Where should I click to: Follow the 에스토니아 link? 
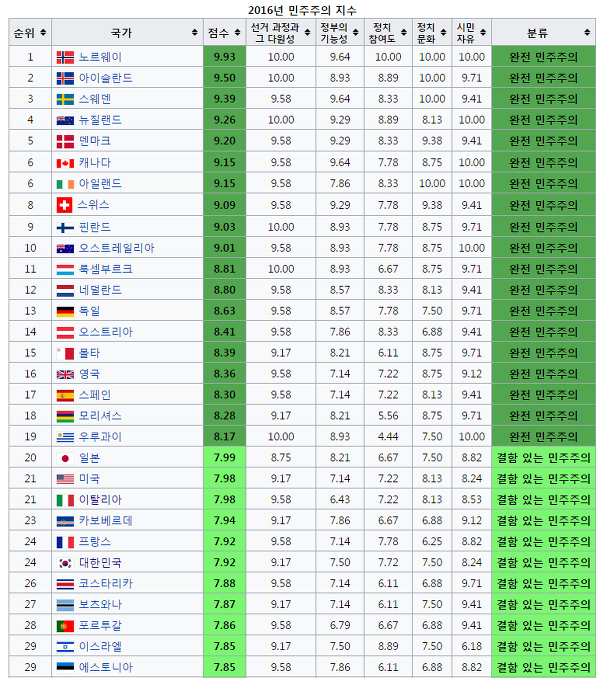[x=106, y=668]
